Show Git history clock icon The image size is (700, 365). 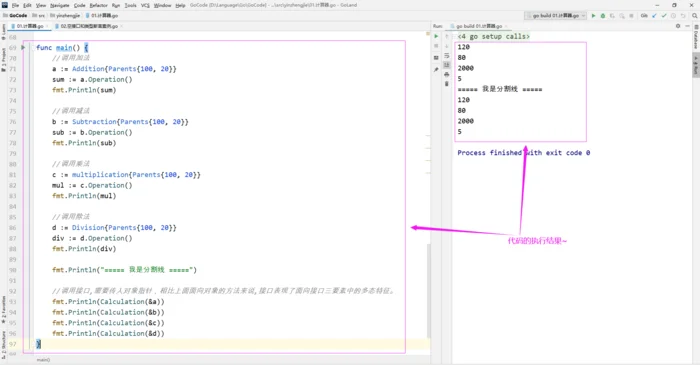click(673, 16)
